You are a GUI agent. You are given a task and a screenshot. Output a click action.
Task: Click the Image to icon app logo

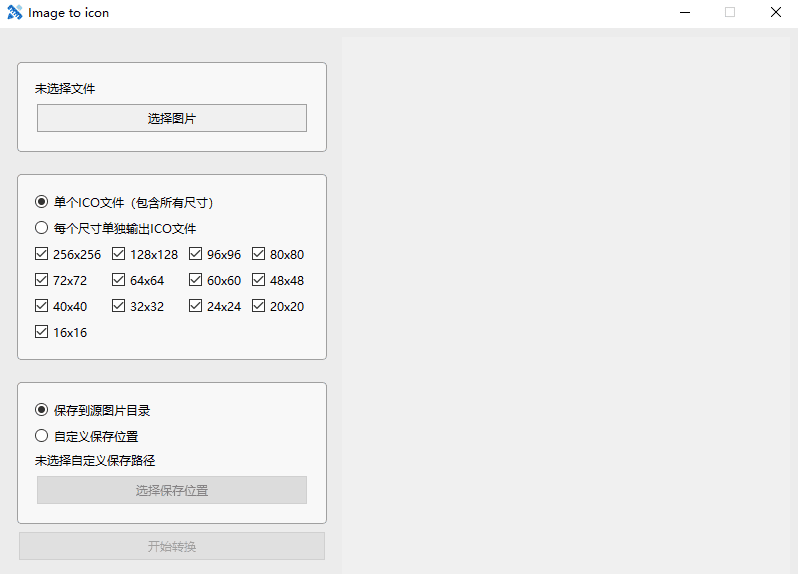pyautogui.click(x=15, y=12)
